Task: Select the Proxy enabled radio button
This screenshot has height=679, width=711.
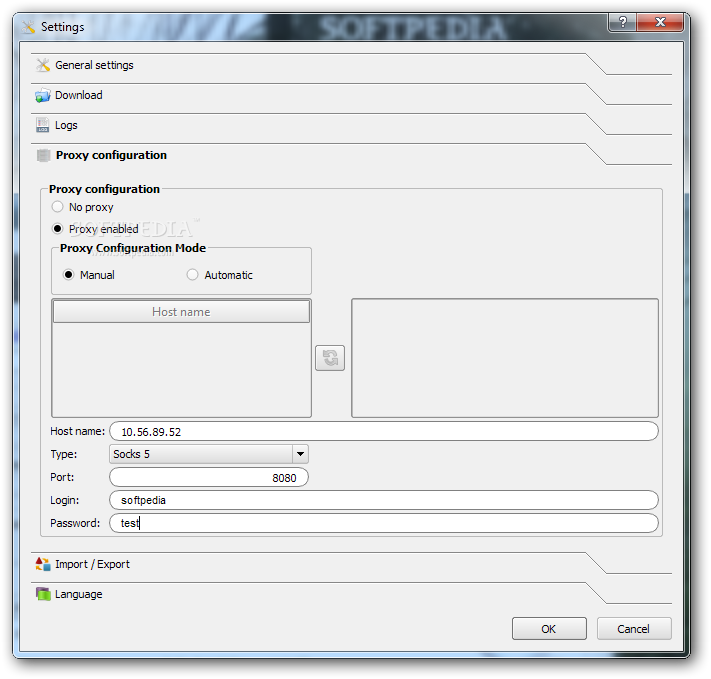Action: (x=57, y=229)
